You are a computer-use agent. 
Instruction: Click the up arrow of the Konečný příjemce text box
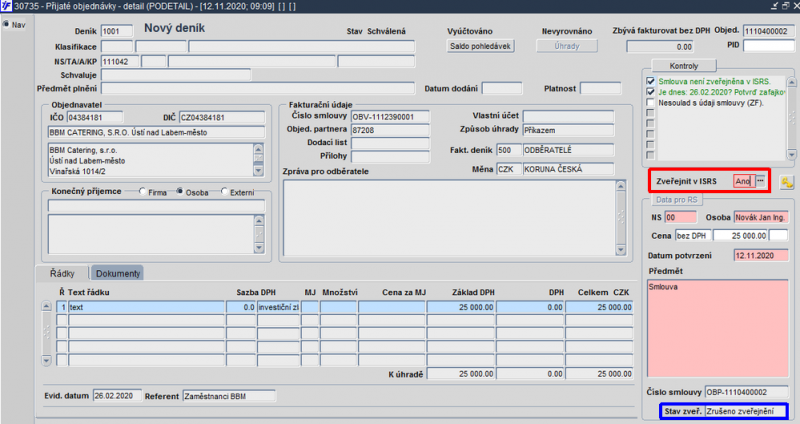click(259, 220)
